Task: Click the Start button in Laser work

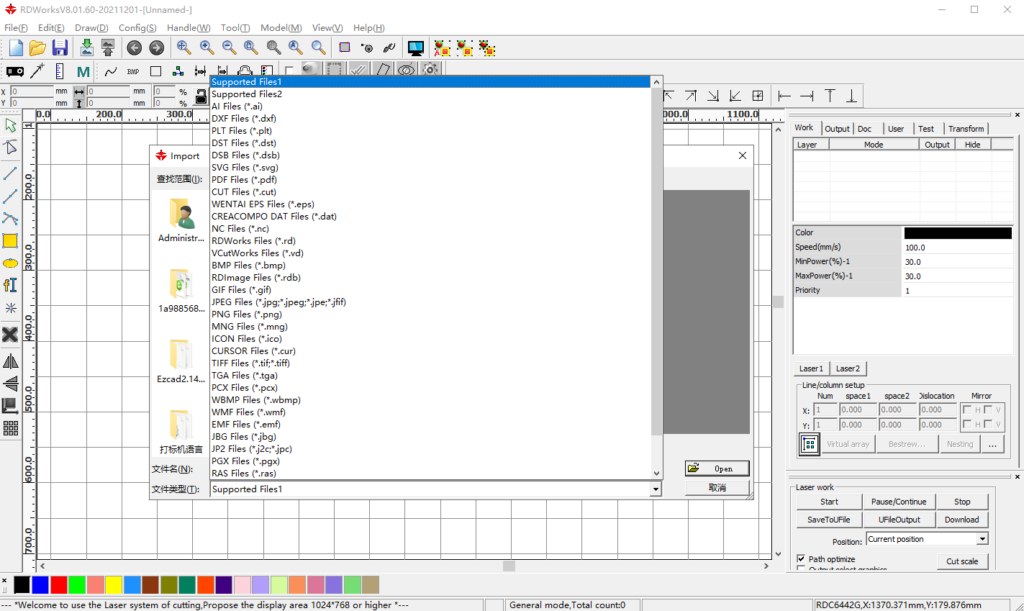Action: (x=829, y=502)
